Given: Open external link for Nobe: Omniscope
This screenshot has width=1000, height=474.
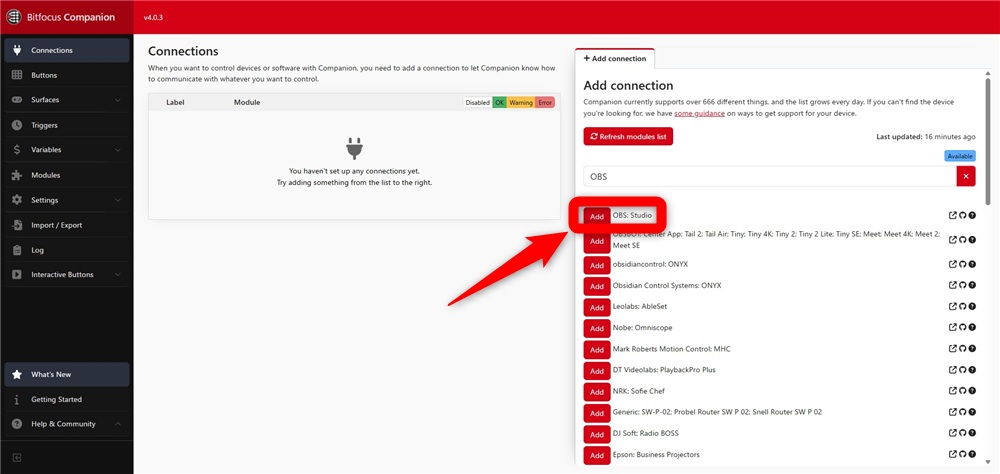Looking at the screenshot, I should [953, 327].
